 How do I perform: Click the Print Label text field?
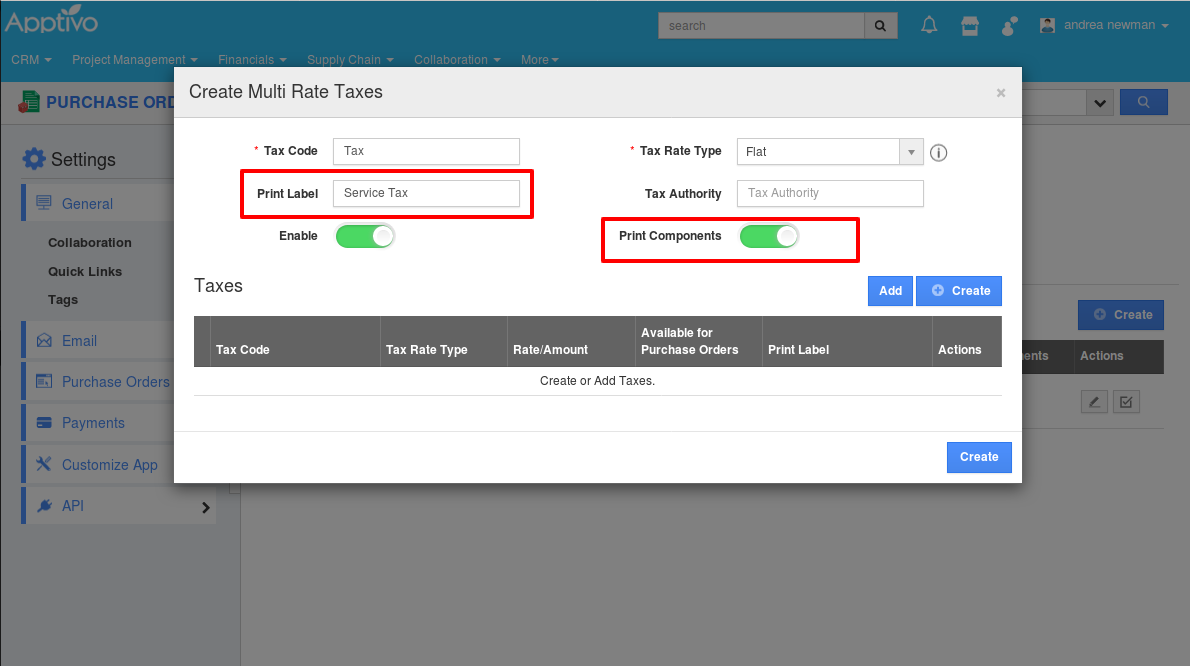[426, 193]
